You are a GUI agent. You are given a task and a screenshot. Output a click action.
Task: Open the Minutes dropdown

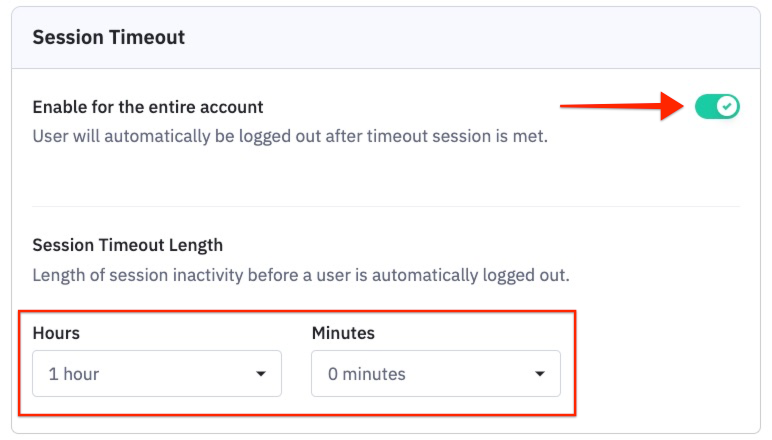click(x=435, y=374)
